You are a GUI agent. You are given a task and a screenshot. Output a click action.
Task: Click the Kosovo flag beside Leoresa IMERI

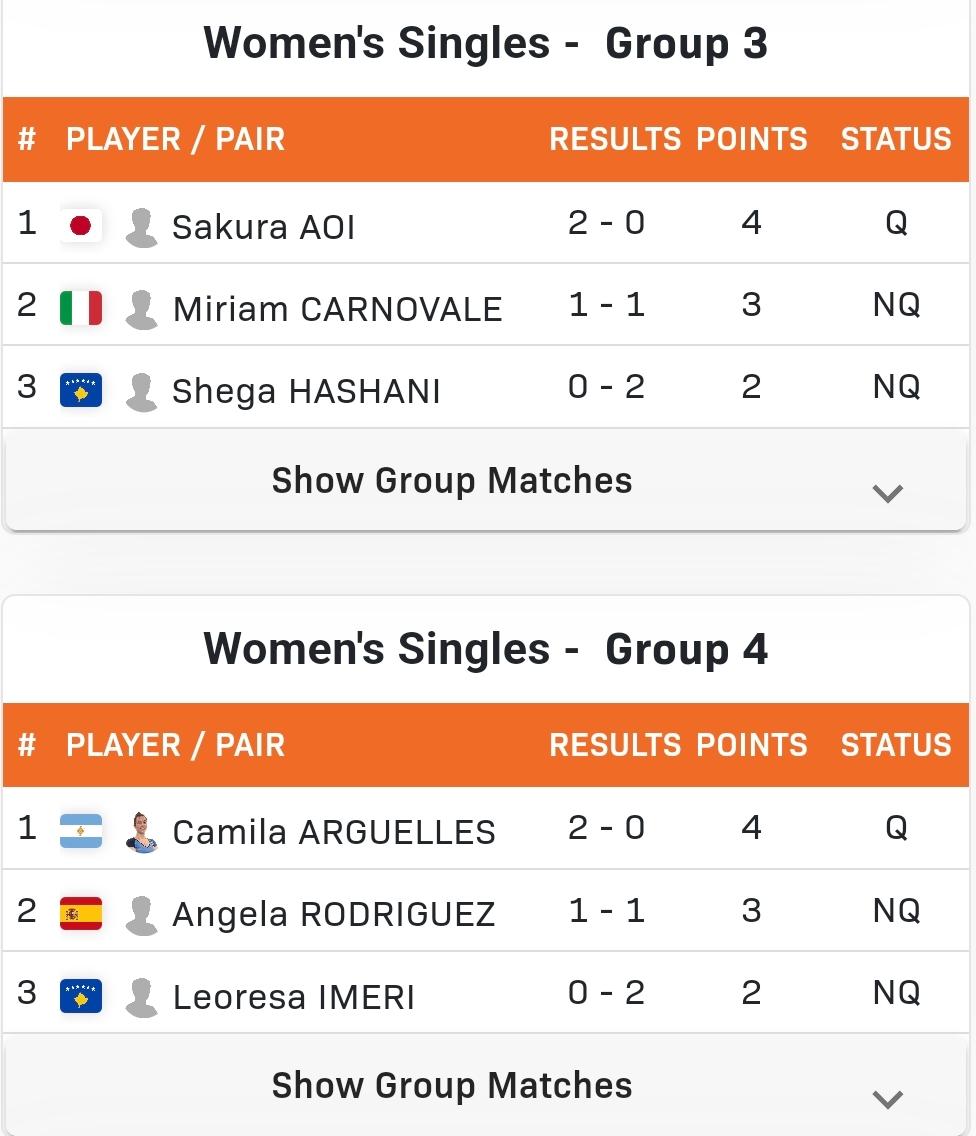pos(80,995)
